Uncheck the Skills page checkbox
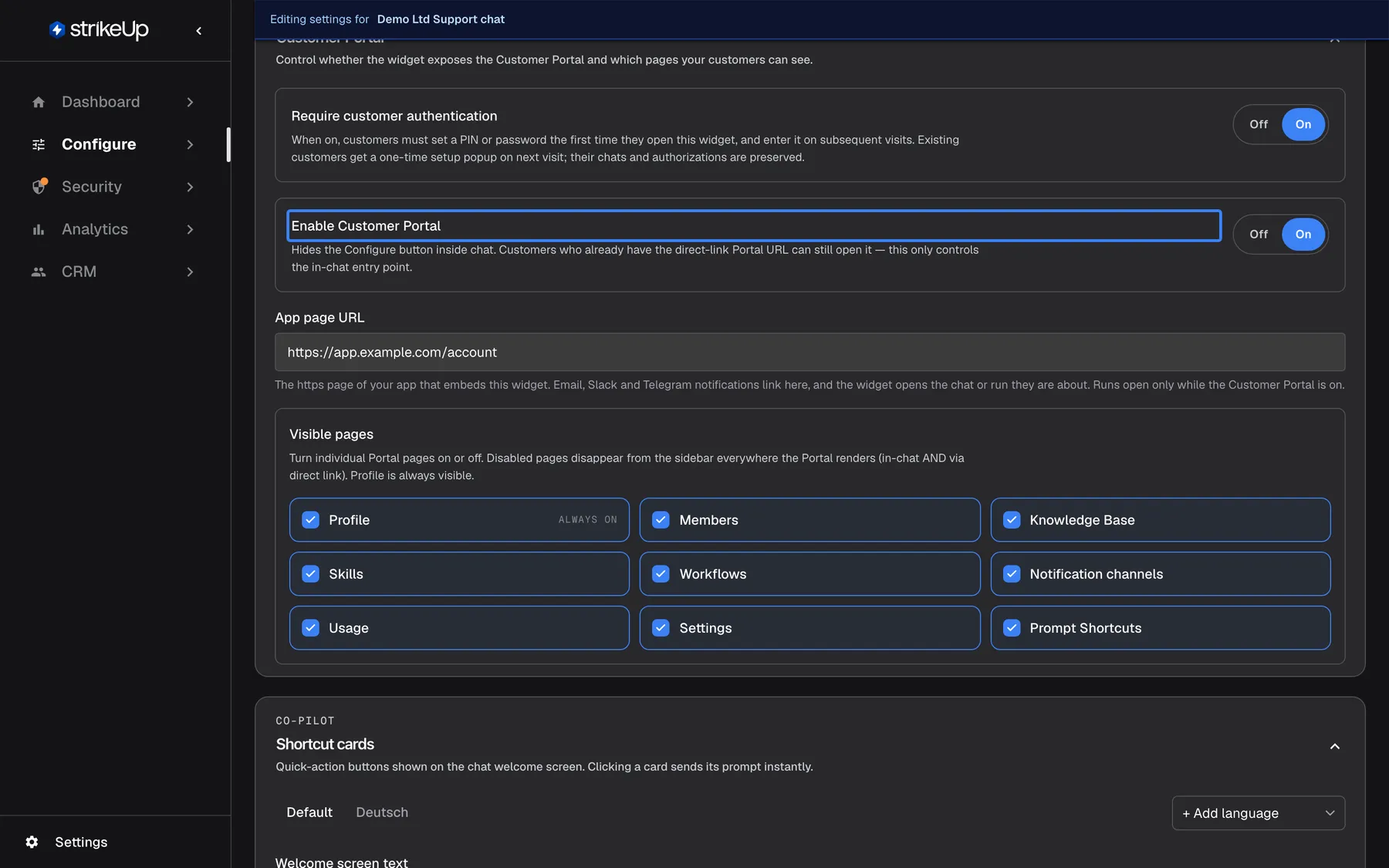Screen dimensions: 1389x868 point(310,574)
